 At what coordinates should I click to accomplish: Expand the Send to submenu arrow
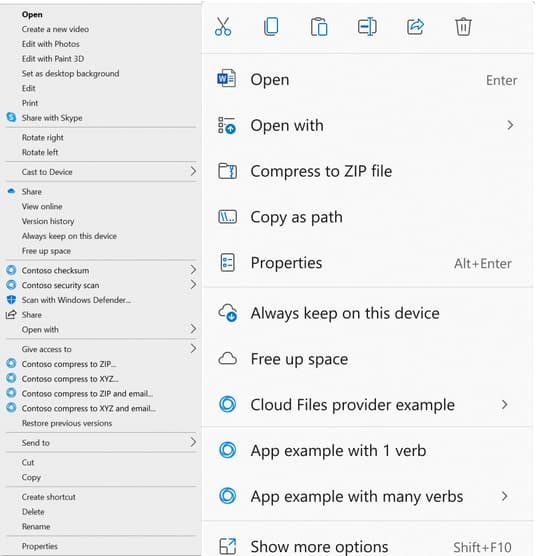[x=193, y=442]
